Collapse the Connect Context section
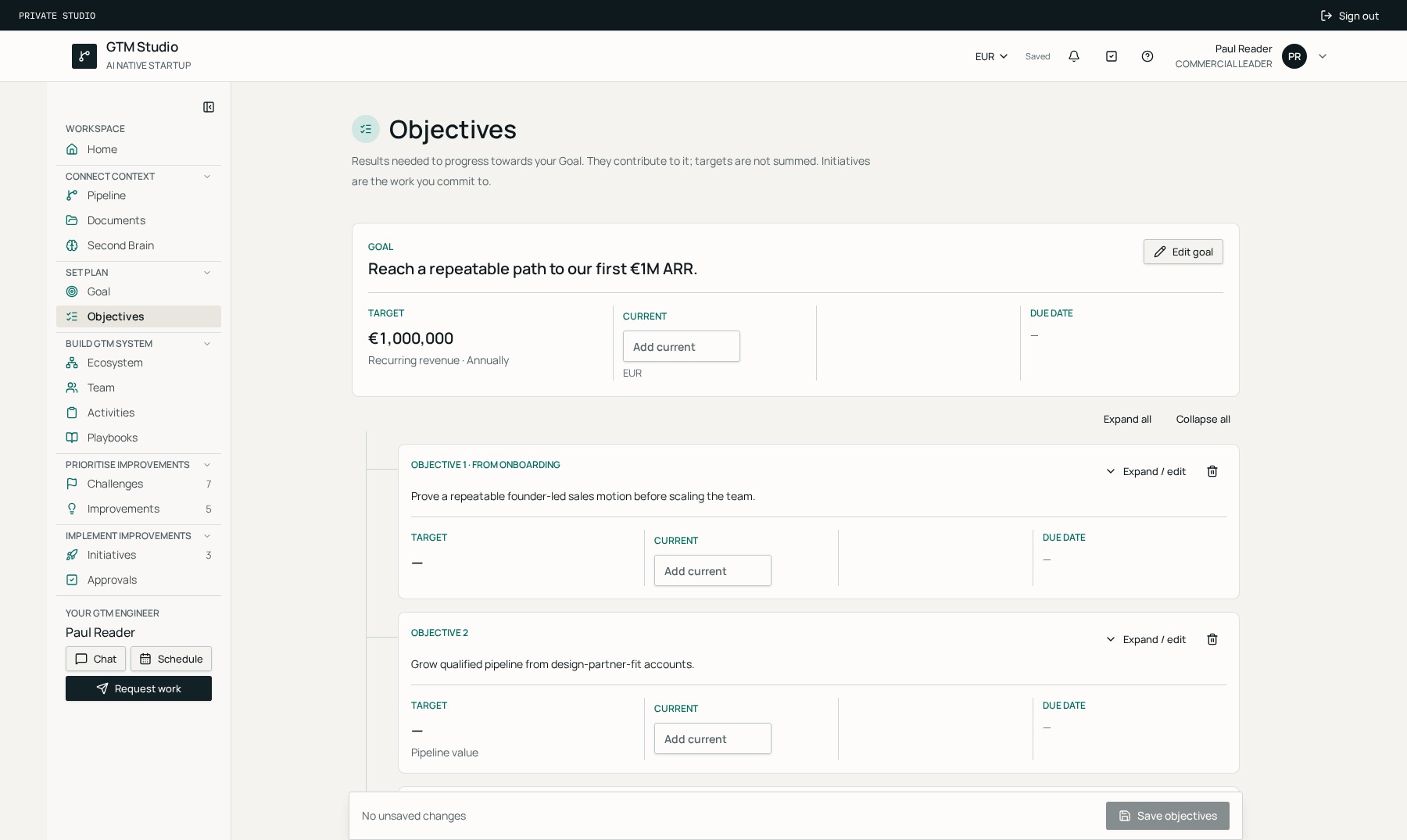The image size is (1407, 840). pyautogui.click(x=207, y=177)
